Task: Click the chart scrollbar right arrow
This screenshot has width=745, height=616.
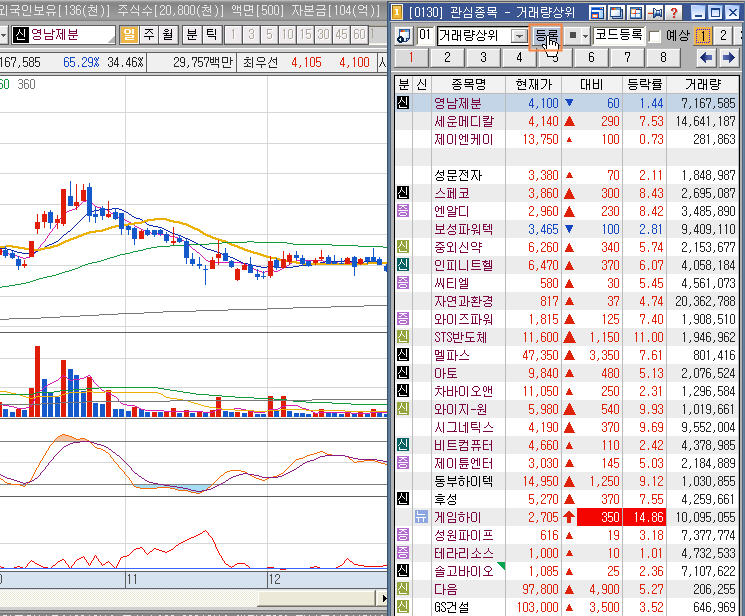Action: 385,598
